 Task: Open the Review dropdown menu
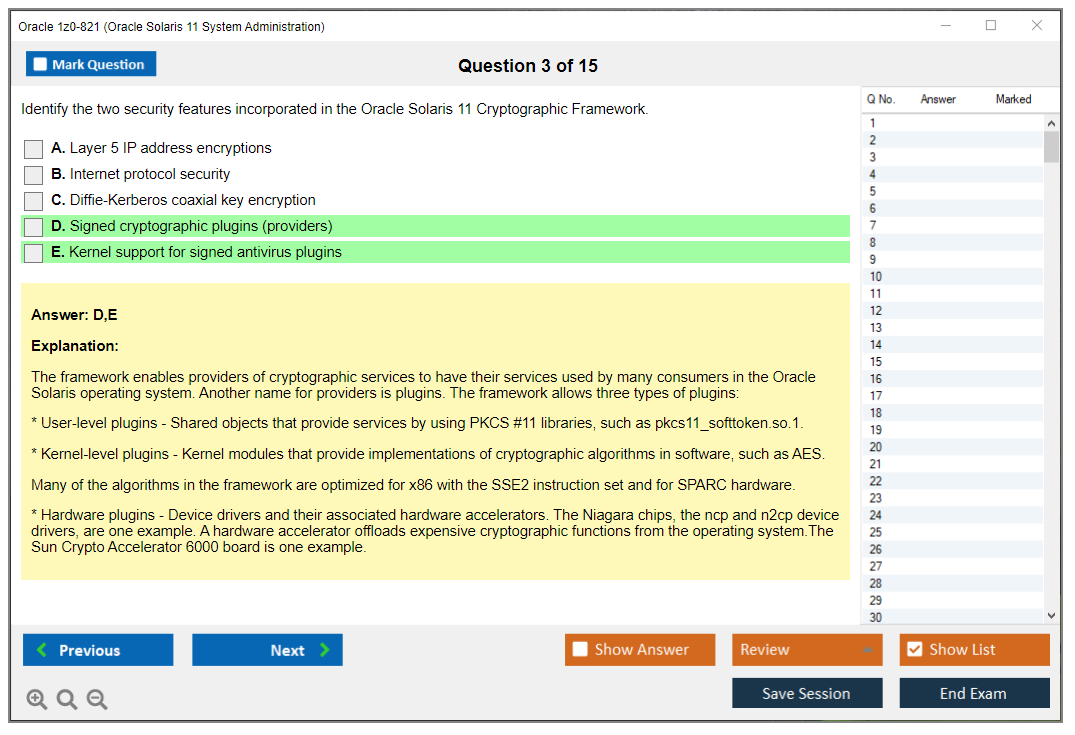(807, 650)
